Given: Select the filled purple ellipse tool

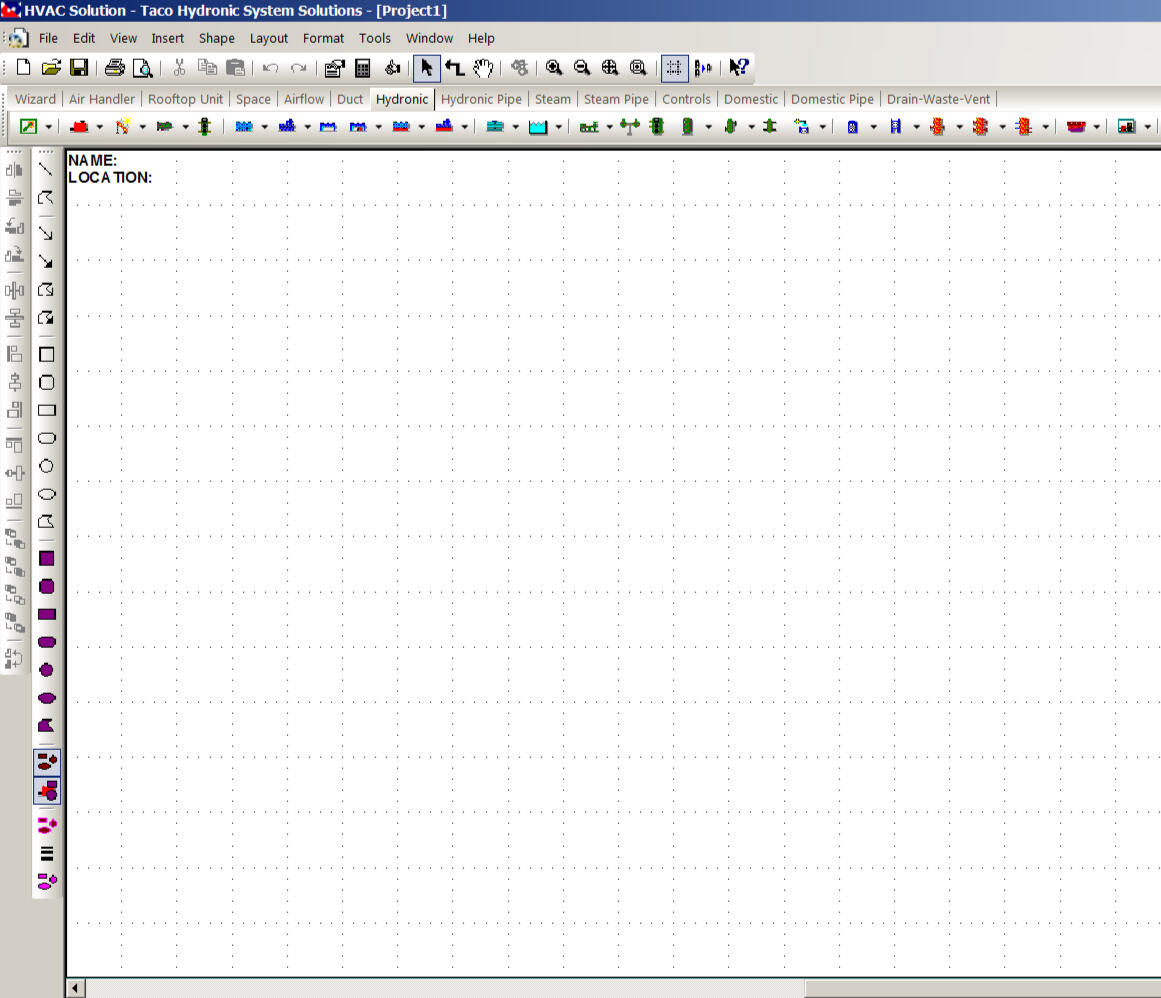Looking at the screenshot, I should [47, 698].
